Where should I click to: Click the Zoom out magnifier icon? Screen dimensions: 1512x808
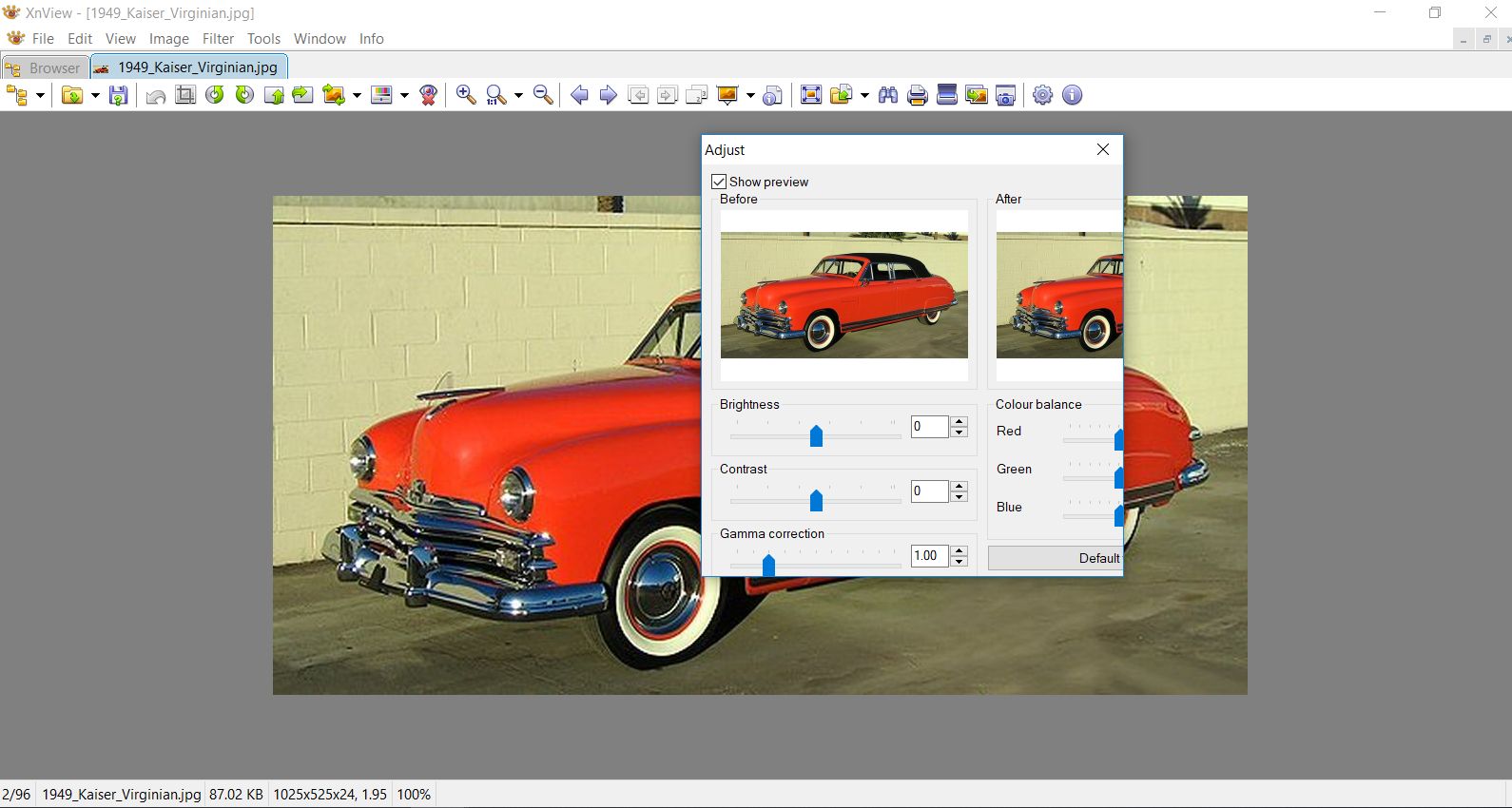[543, 95]
